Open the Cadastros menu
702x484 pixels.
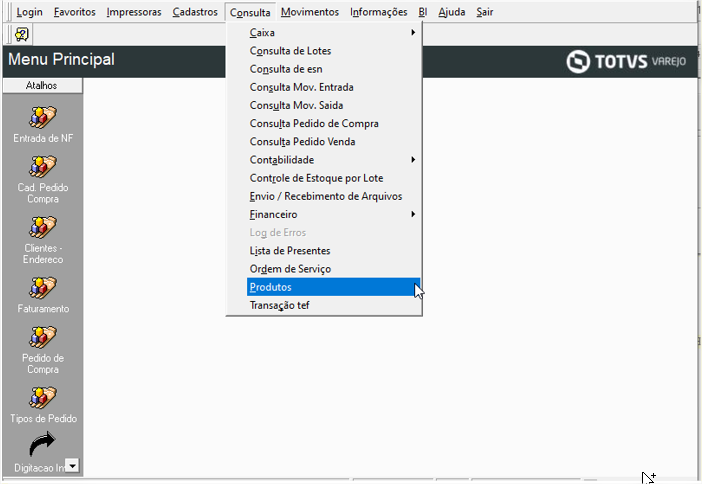coord(195,12)
